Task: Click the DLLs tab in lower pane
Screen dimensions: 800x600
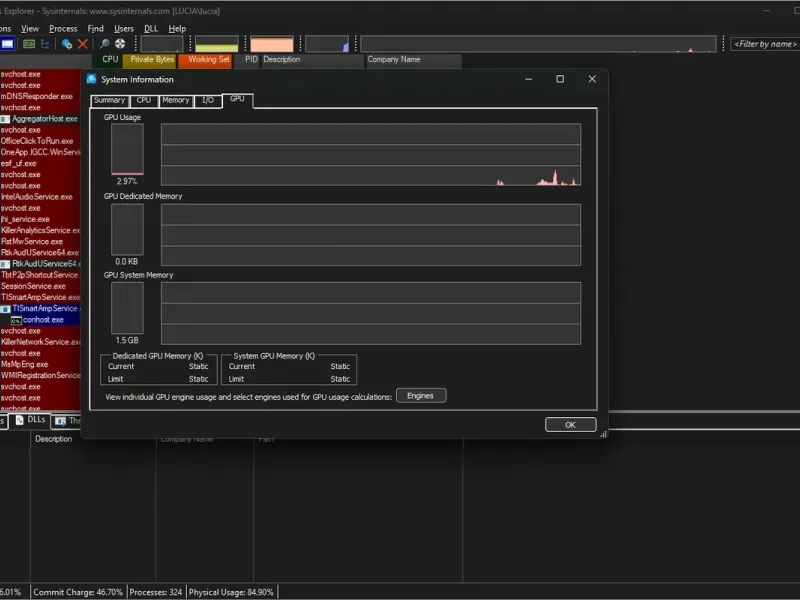Action: click(31, 420)
